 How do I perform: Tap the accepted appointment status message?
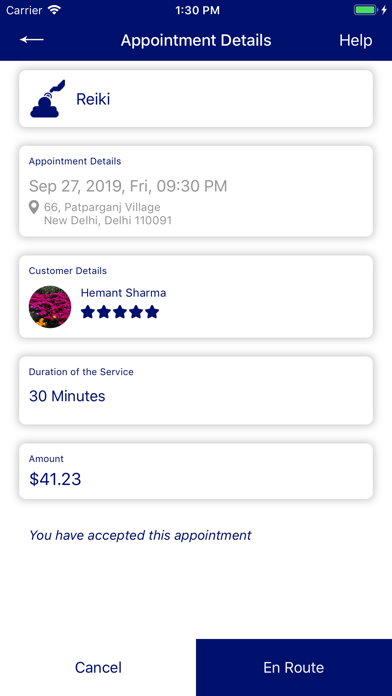(x=140, y=535)
